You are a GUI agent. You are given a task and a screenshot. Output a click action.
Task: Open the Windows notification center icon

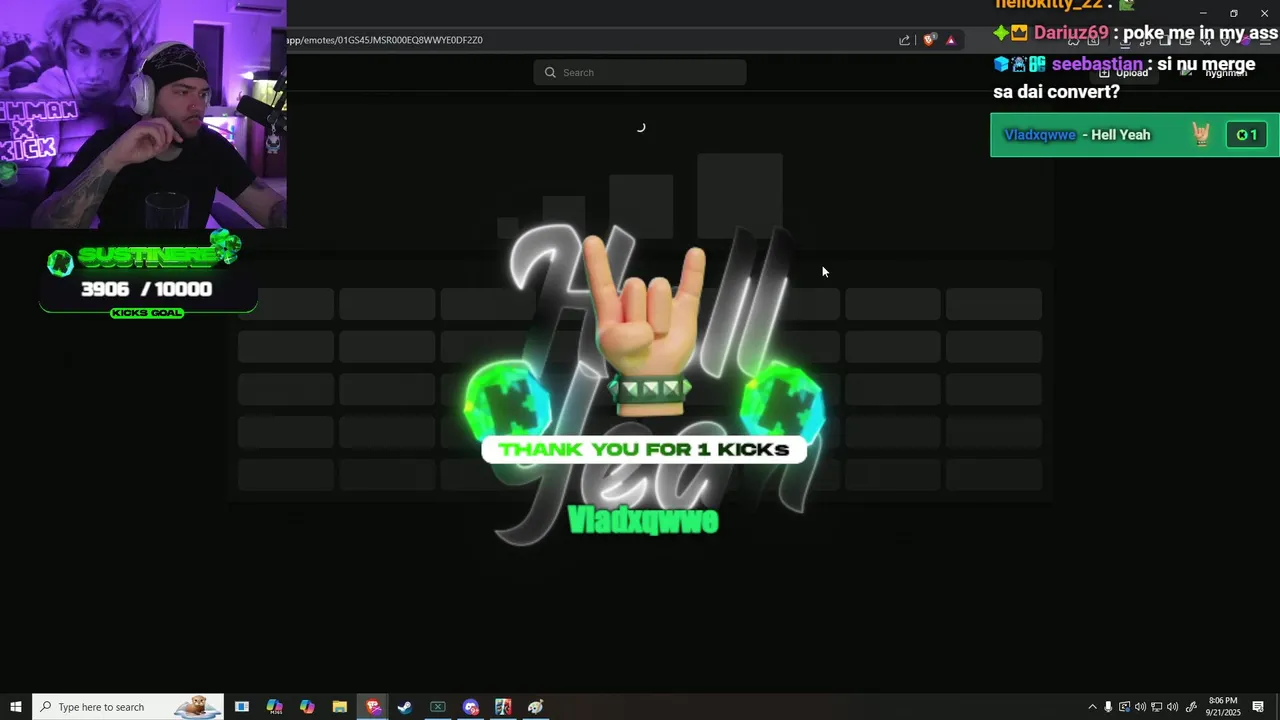point(1259,707)
